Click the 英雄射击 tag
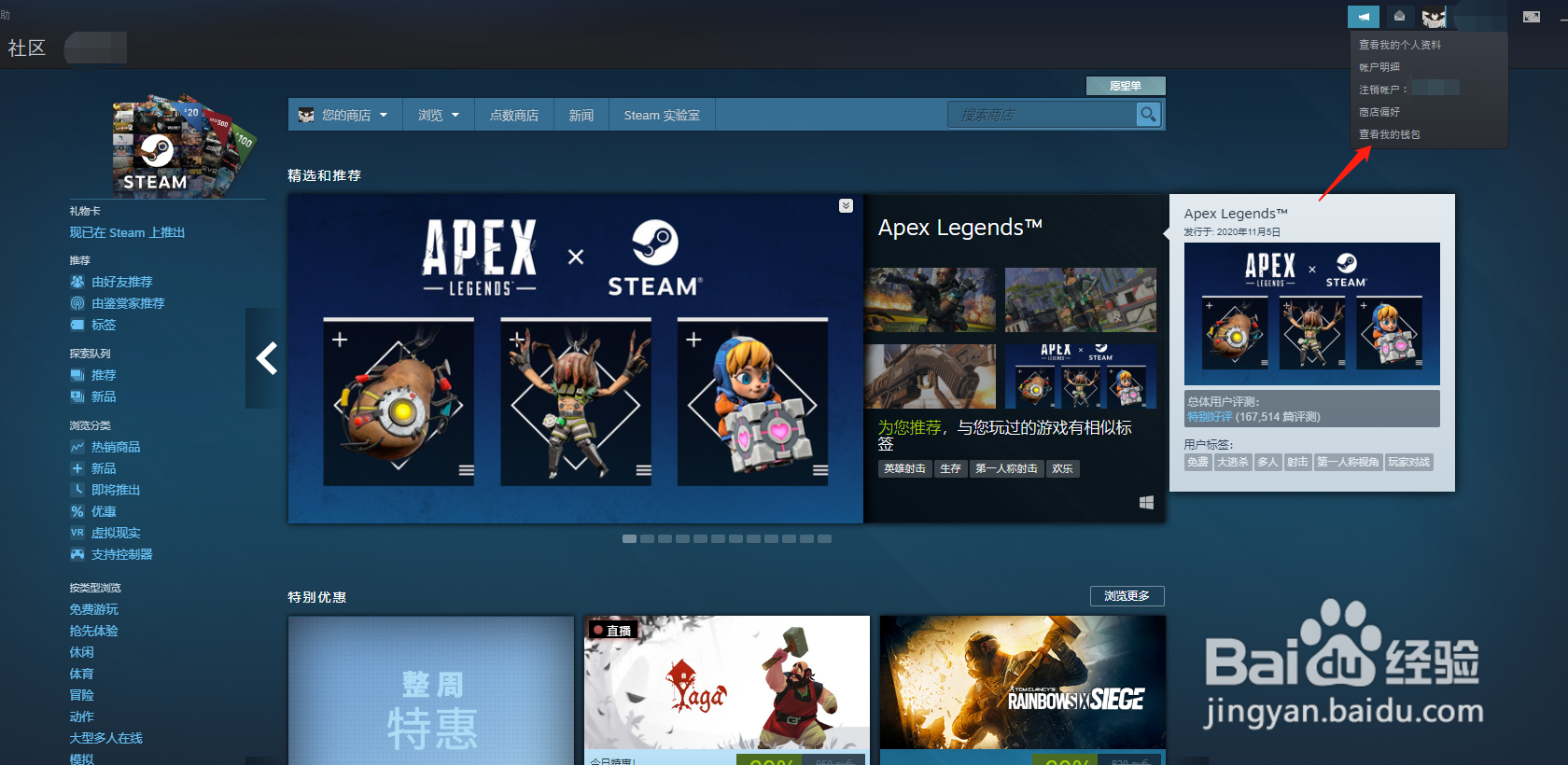Viewport: 1568px width, 765px height. (x=904, y=468)
